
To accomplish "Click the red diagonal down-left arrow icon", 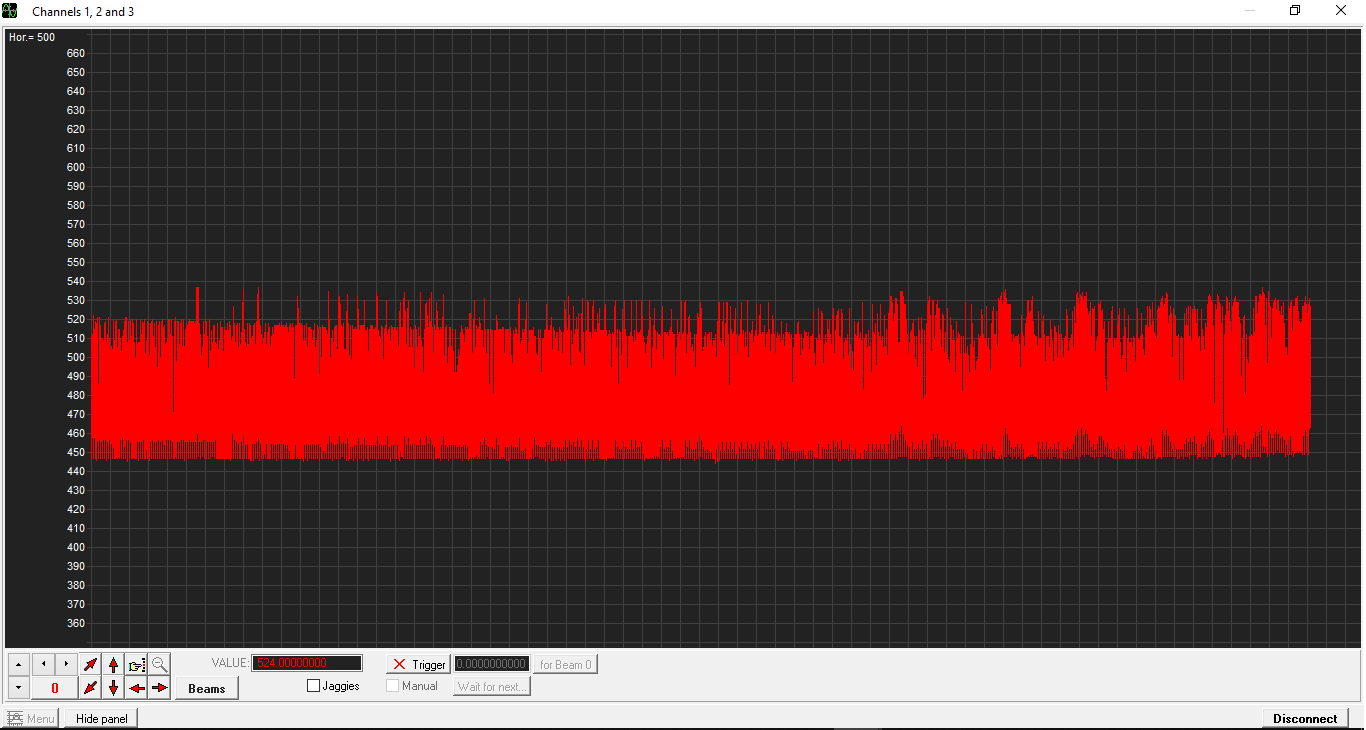I will pos(90,688).
